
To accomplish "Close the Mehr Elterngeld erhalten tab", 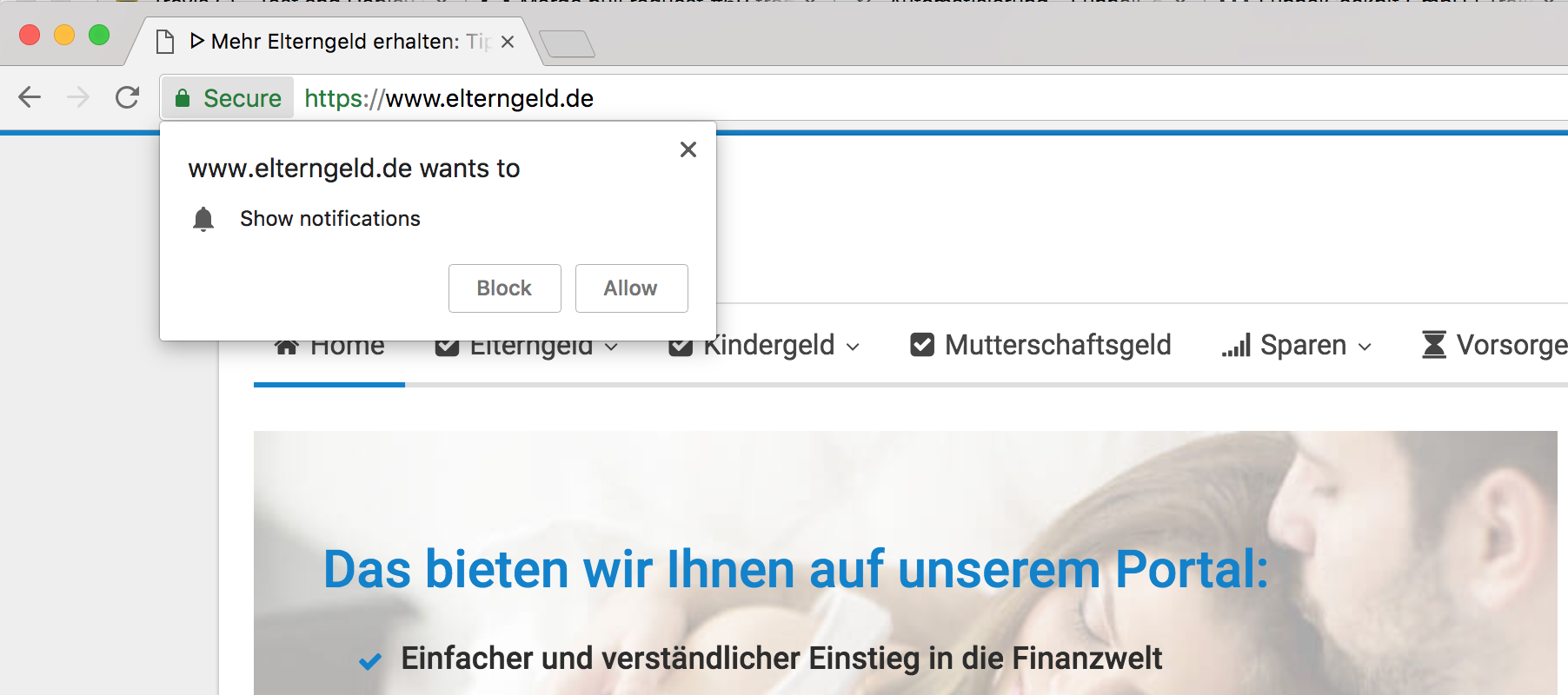I will tap(508, 42).
